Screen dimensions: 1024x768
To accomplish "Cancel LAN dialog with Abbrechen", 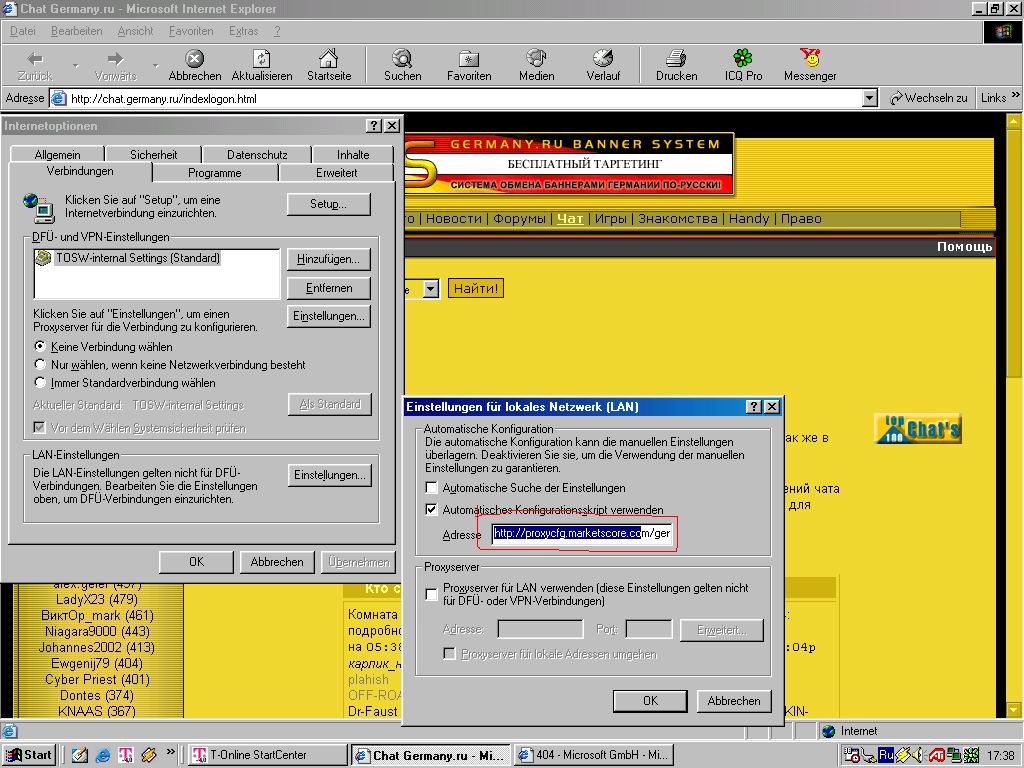I will point(734,701).
